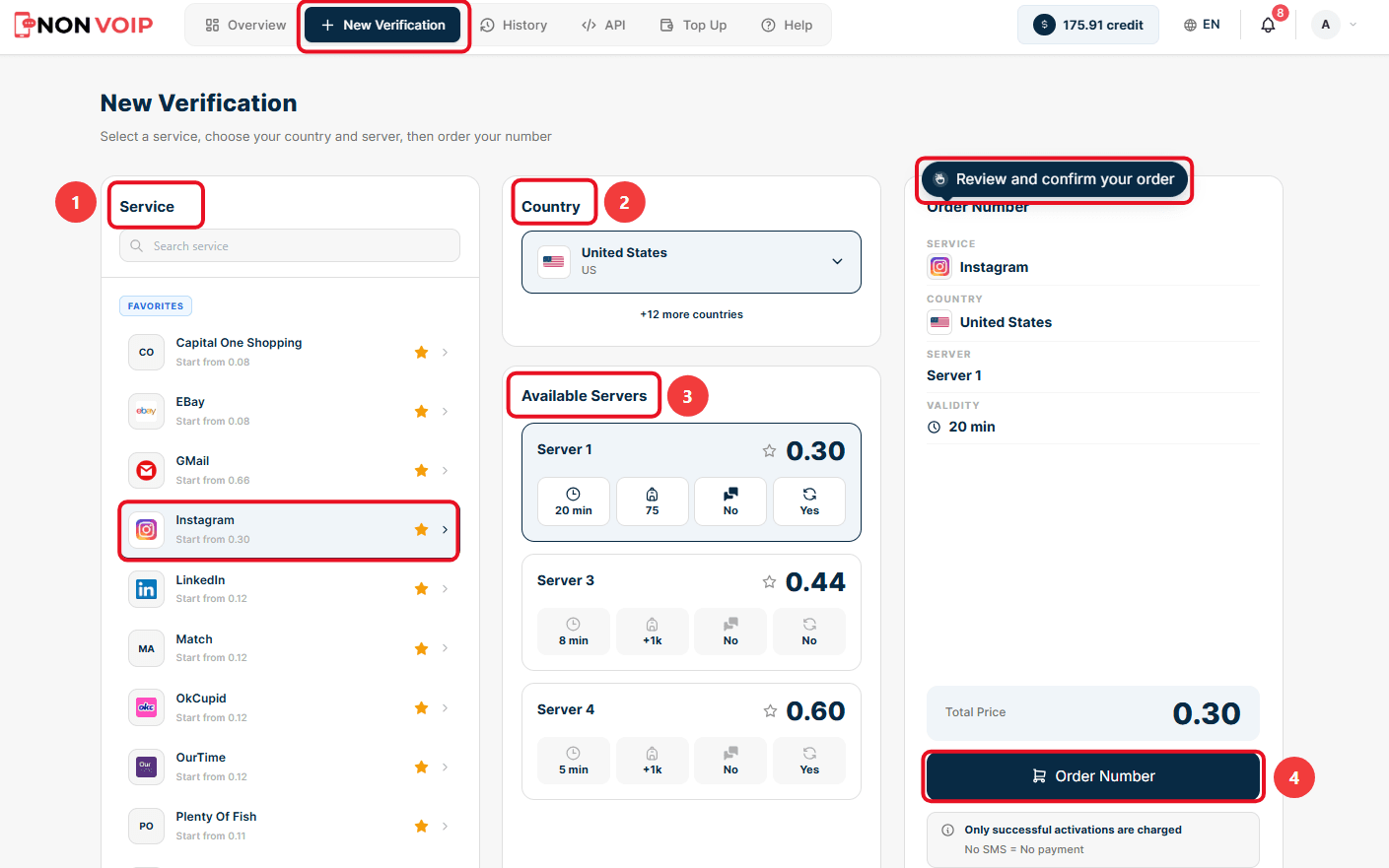The image size is (1389, 868).
Task: Open the API tab
Action: point(603,25)
